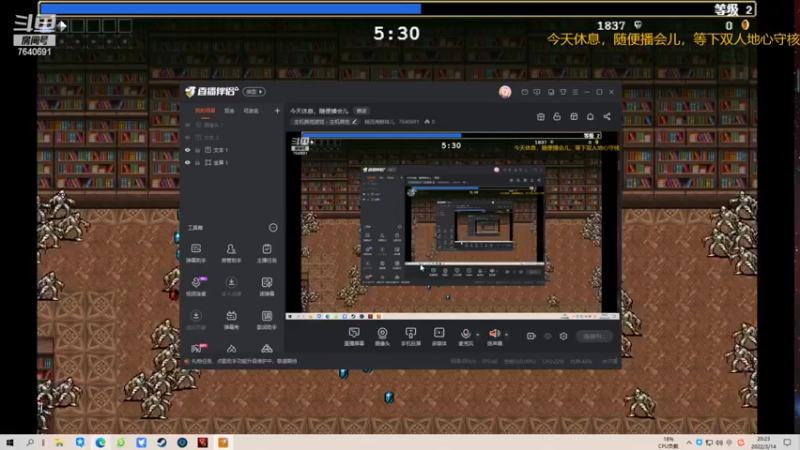Viewport: 800px width, 450px height.
Task: Click the taskbar date and time
Action: (x=764, y=442)
